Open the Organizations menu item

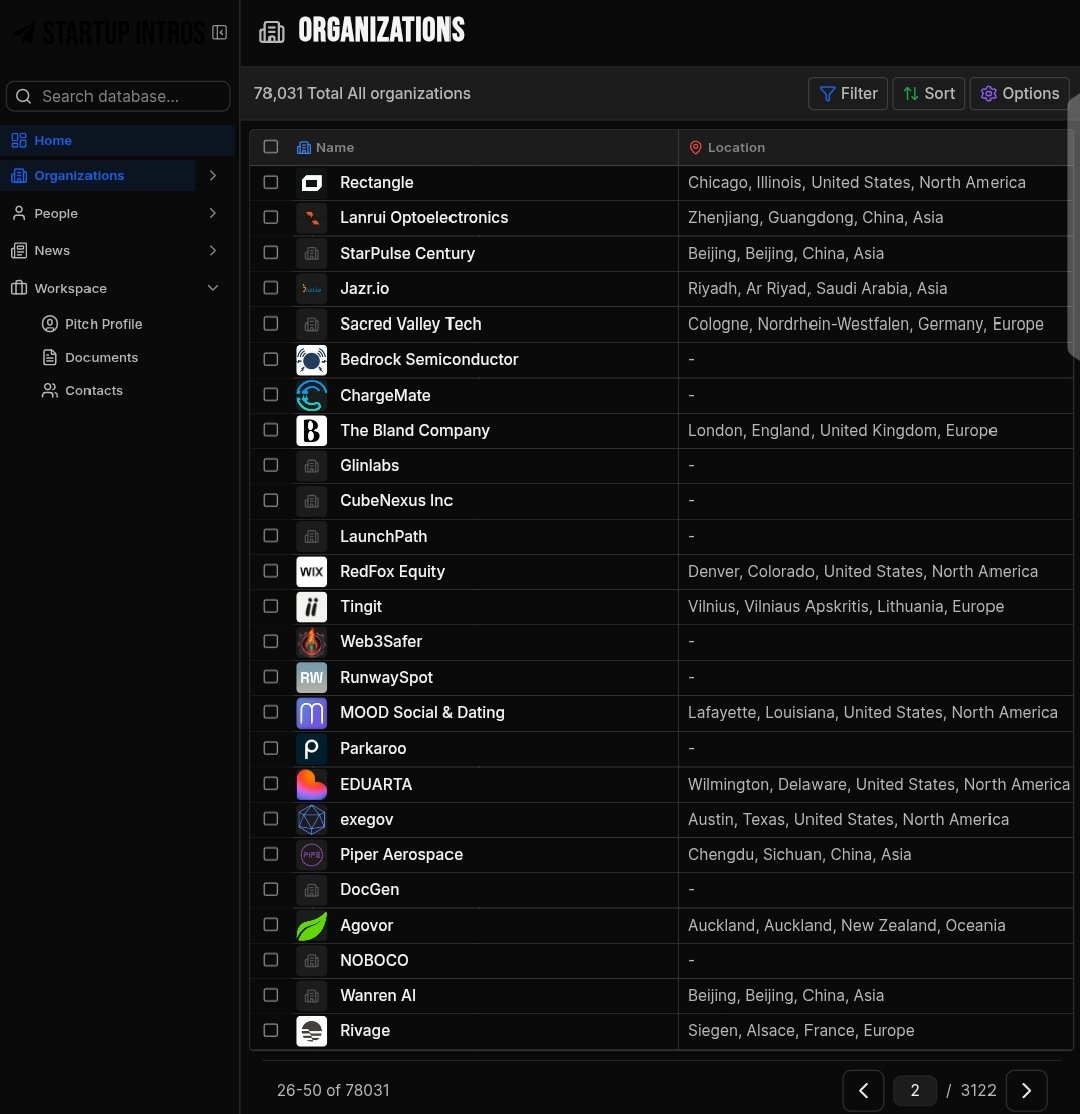(x=99, y=175)
